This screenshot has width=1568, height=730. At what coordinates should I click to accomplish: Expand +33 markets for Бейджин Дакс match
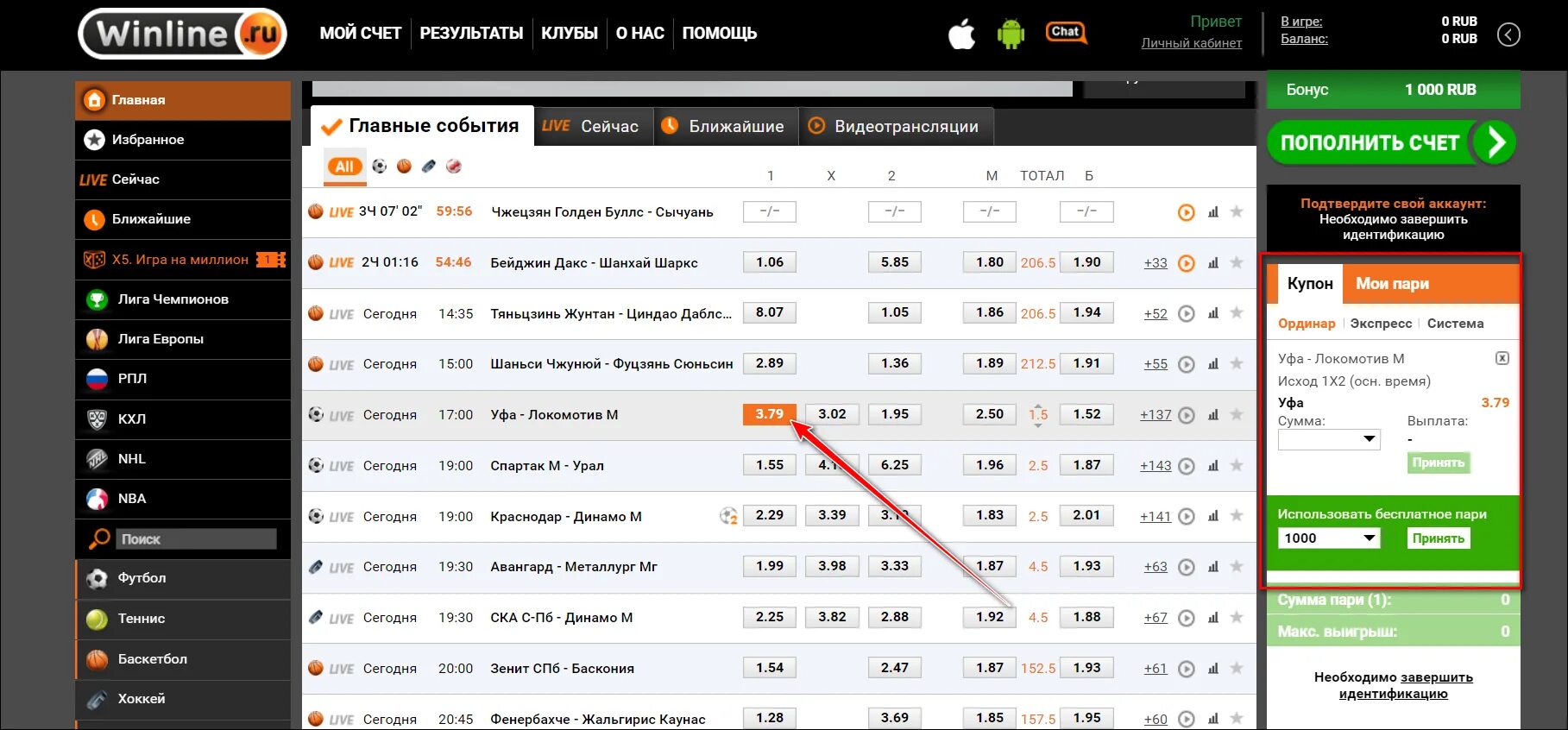(x=1156, y=263)
